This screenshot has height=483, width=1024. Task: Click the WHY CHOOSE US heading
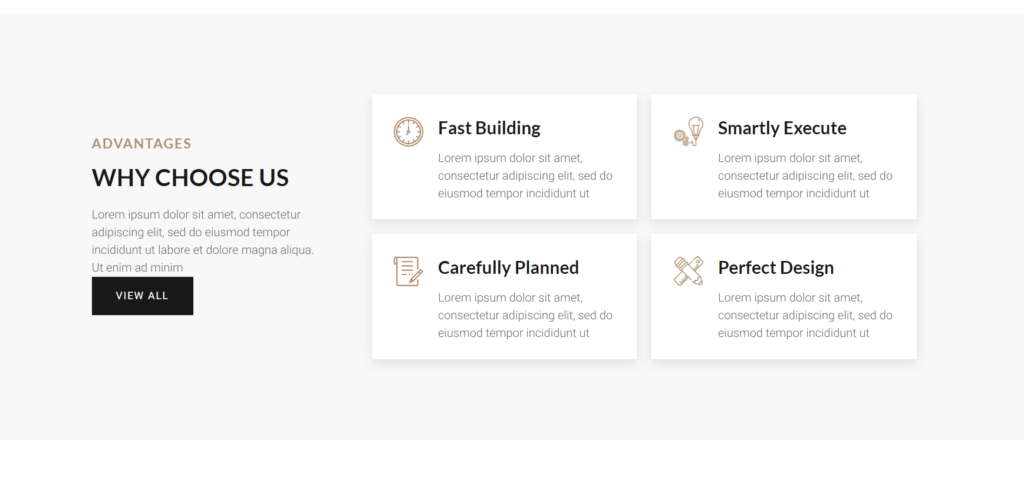[190, 178]
